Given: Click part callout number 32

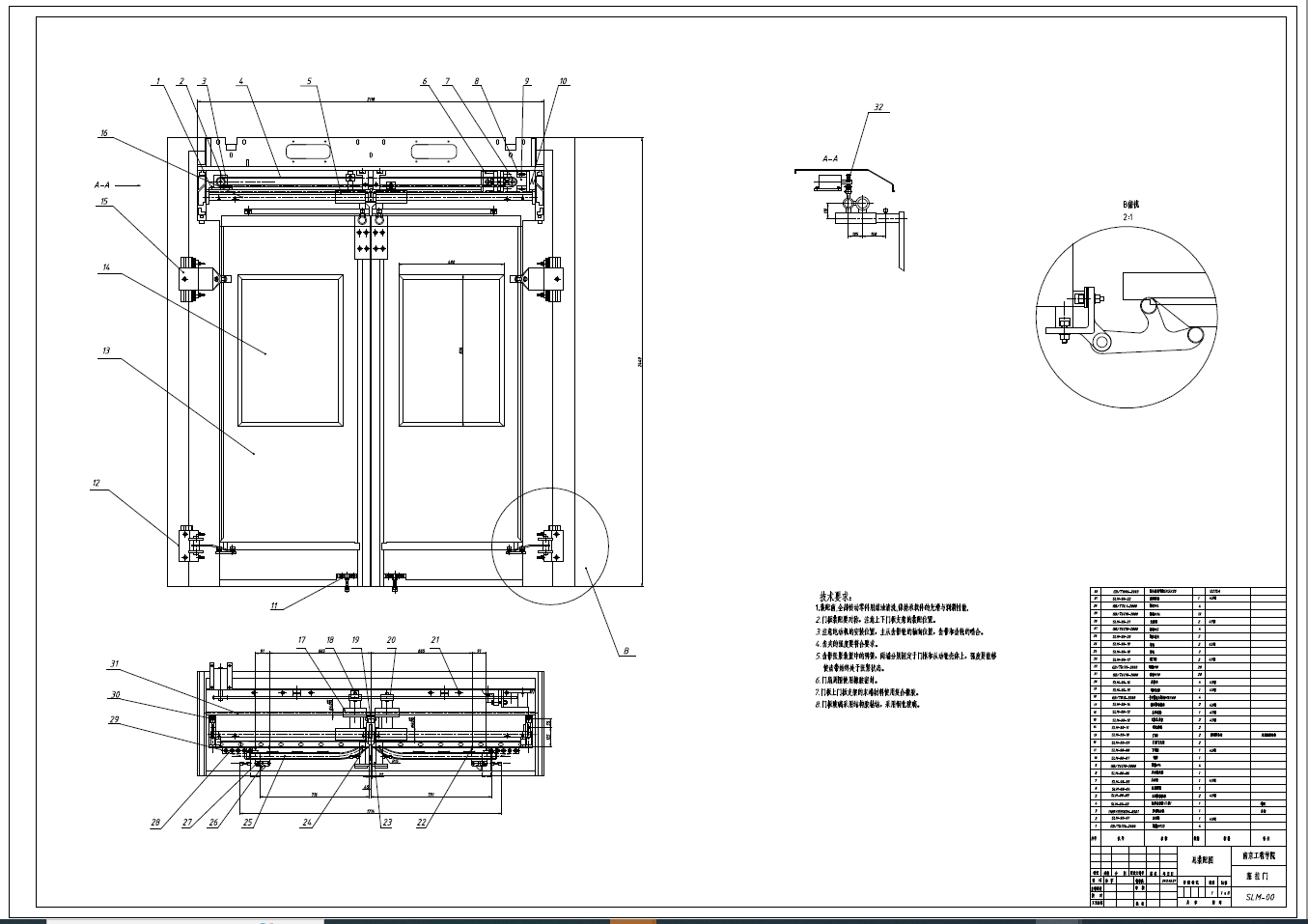Looking at the screenshot, I should [x=877, y=107].
